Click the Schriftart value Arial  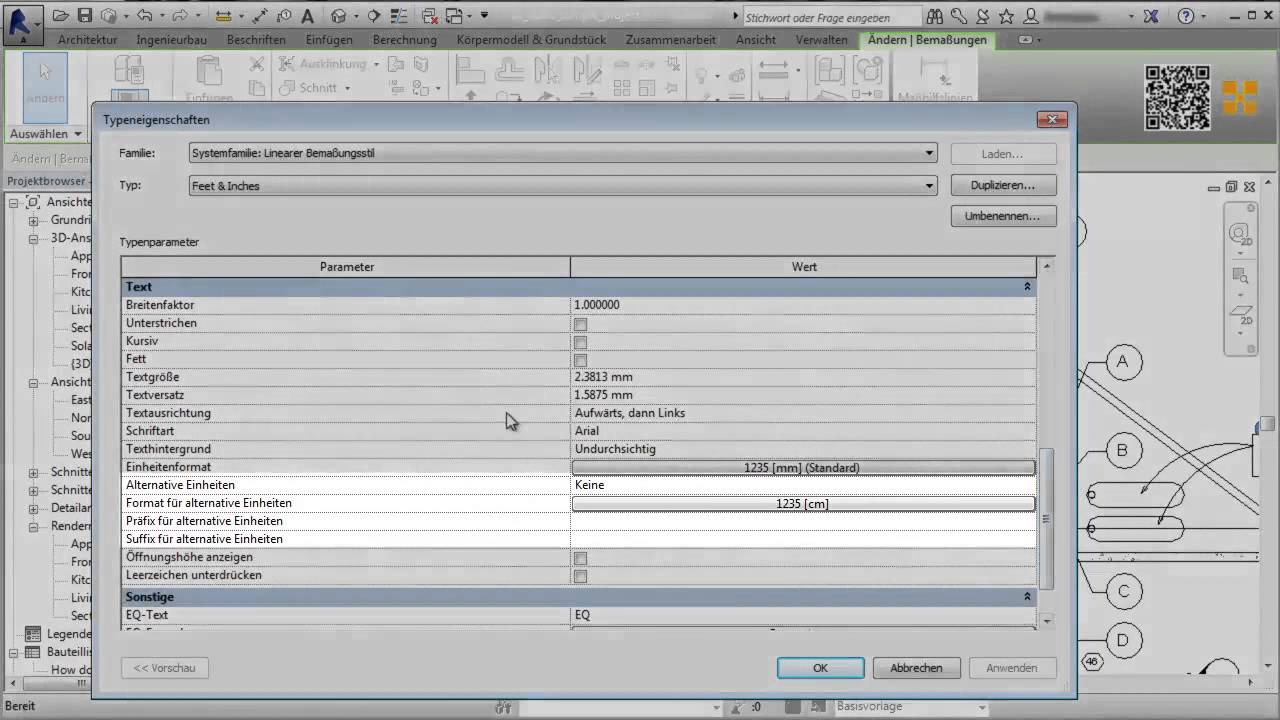803,431
